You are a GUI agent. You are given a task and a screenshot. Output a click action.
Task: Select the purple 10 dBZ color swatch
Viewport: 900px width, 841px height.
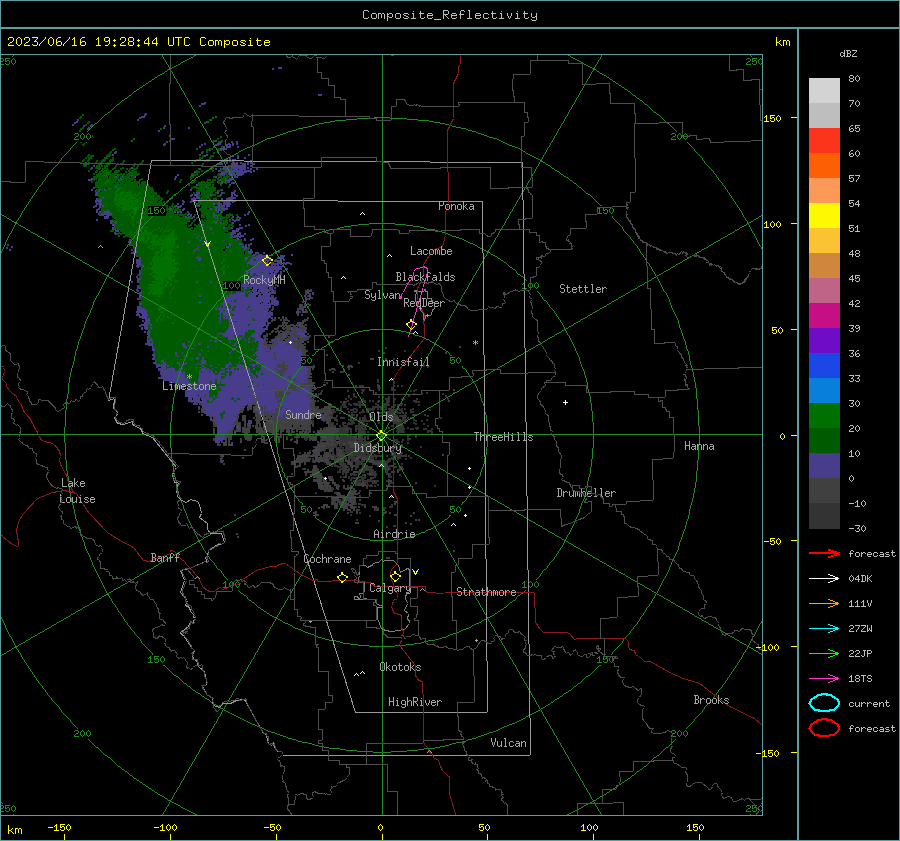[x=824, y=465]
